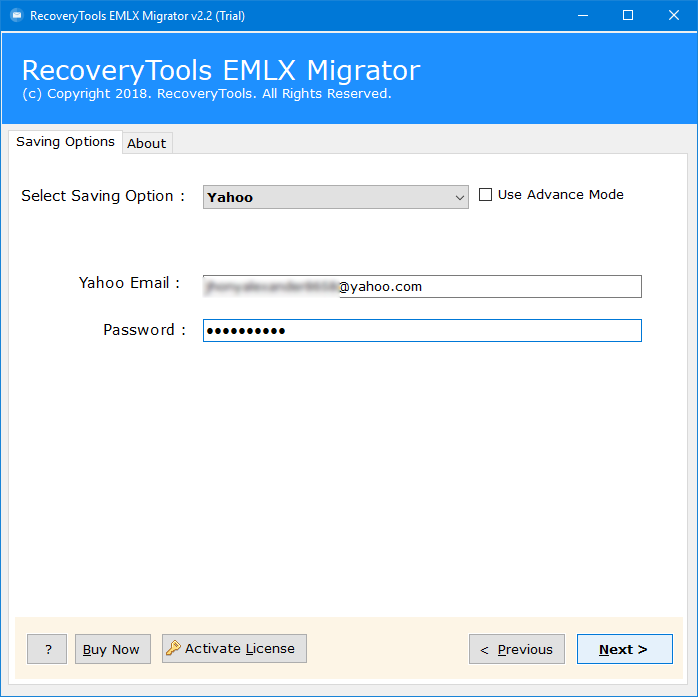Image resolution: width=698 pixels, height=697 pixels.
Task: Click the 'Yahoo Email :' label
Action: click(x=130, y=283)
